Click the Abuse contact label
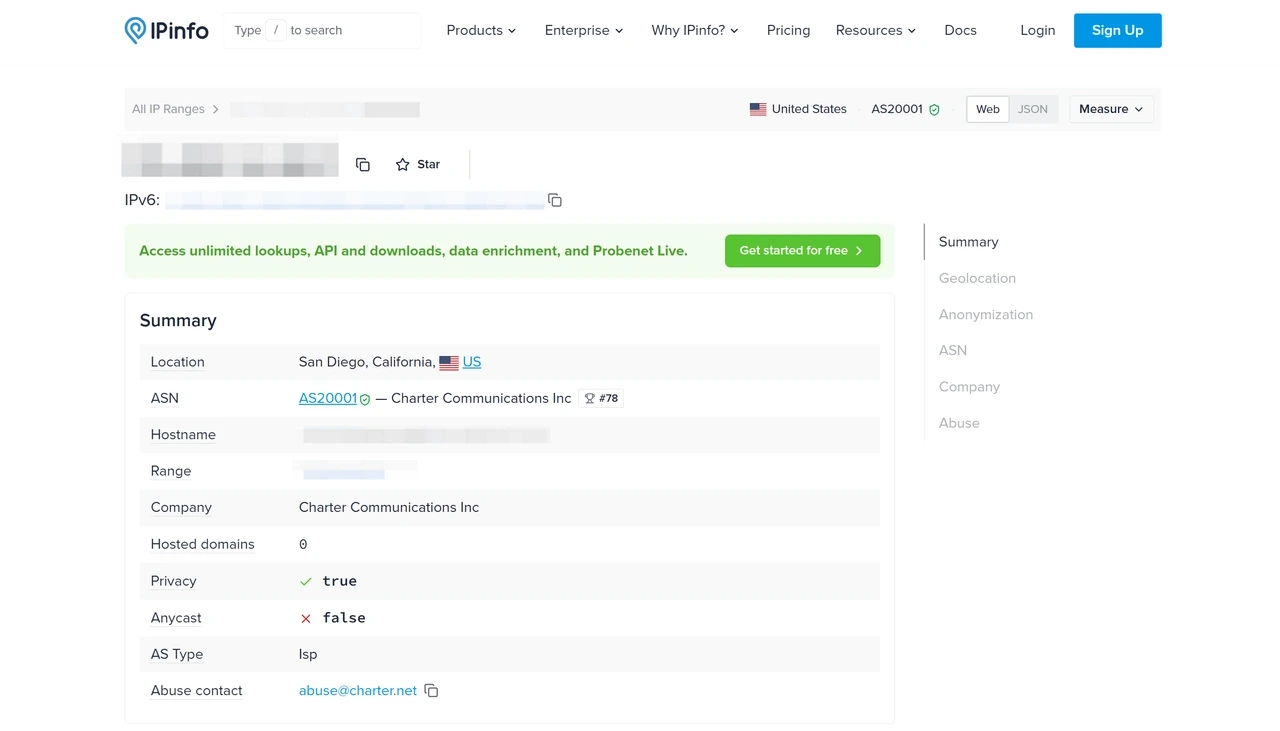The width and height of the screenshot is (1280, 731). tap(197, 691)
